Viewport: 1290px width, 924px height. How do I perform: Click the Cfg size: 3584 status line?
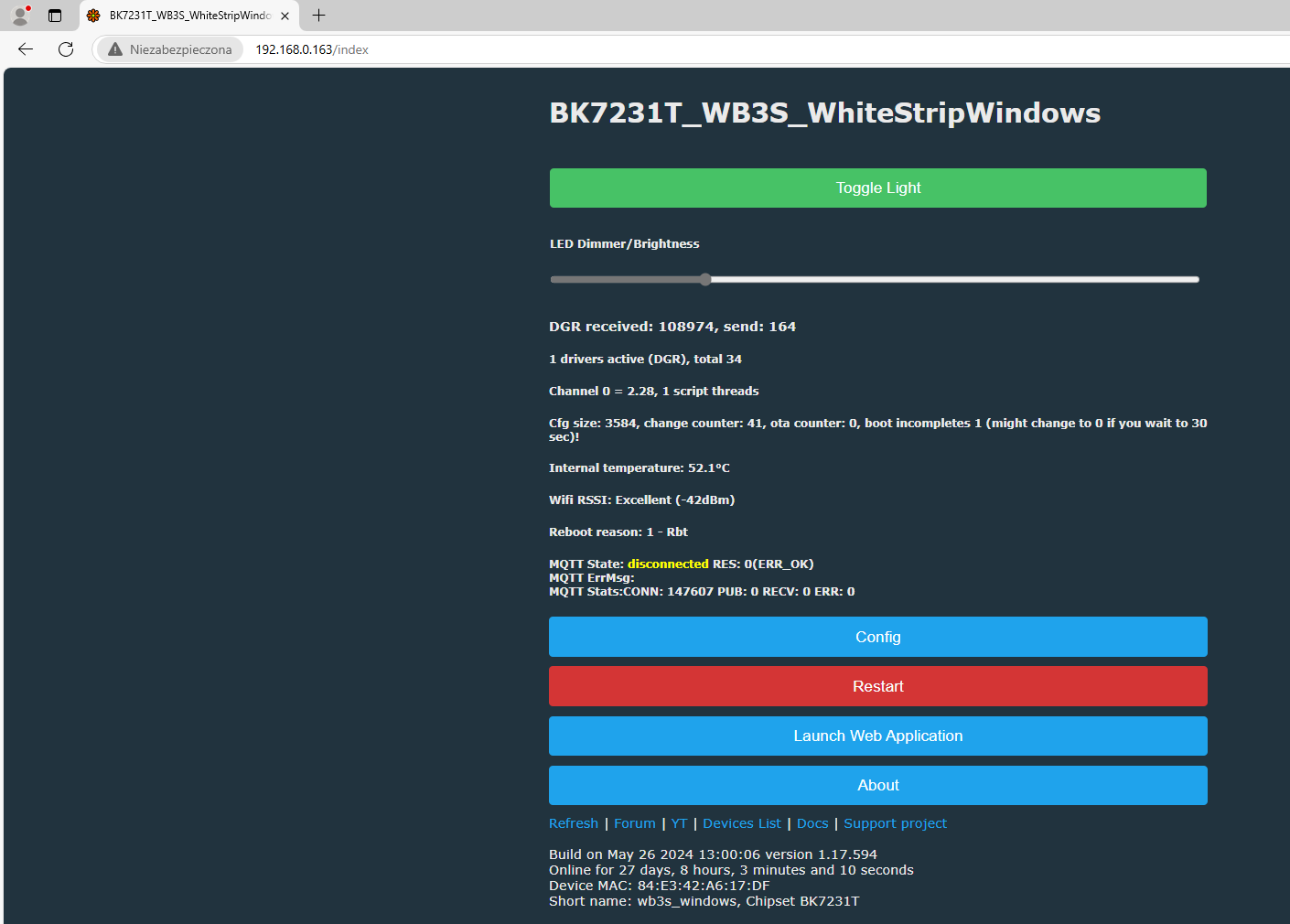click(x=878, y=429)
